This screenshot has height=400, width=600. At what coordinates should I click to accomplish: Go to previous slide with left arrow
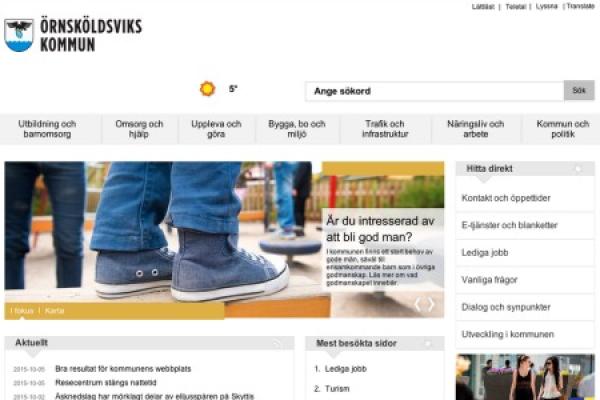coord(418,304)
